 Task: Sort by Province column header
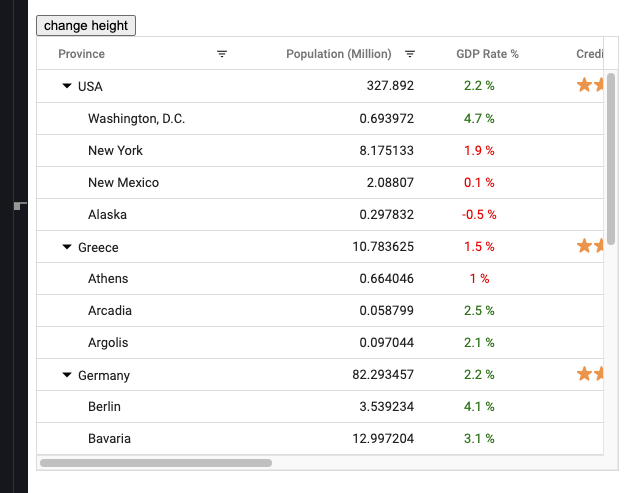[x=82, y=54]
